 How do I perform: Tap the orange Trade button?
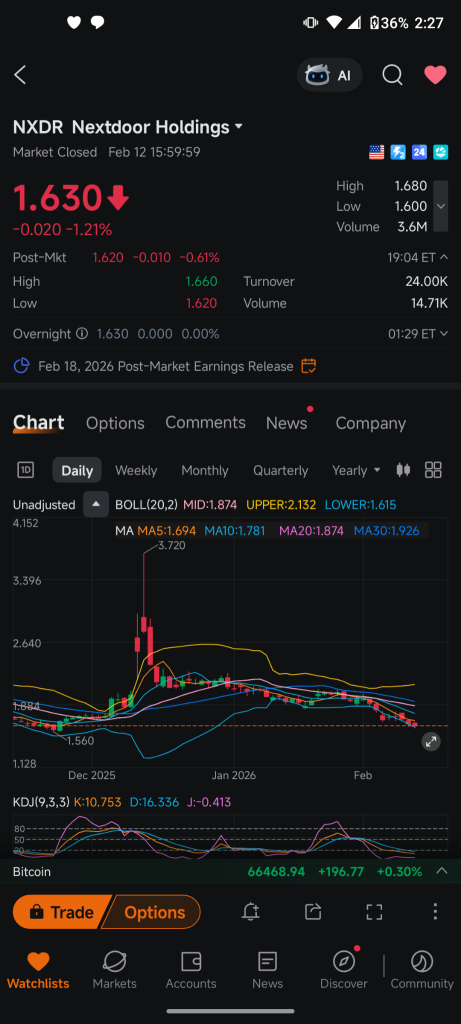tap(61, 912)
